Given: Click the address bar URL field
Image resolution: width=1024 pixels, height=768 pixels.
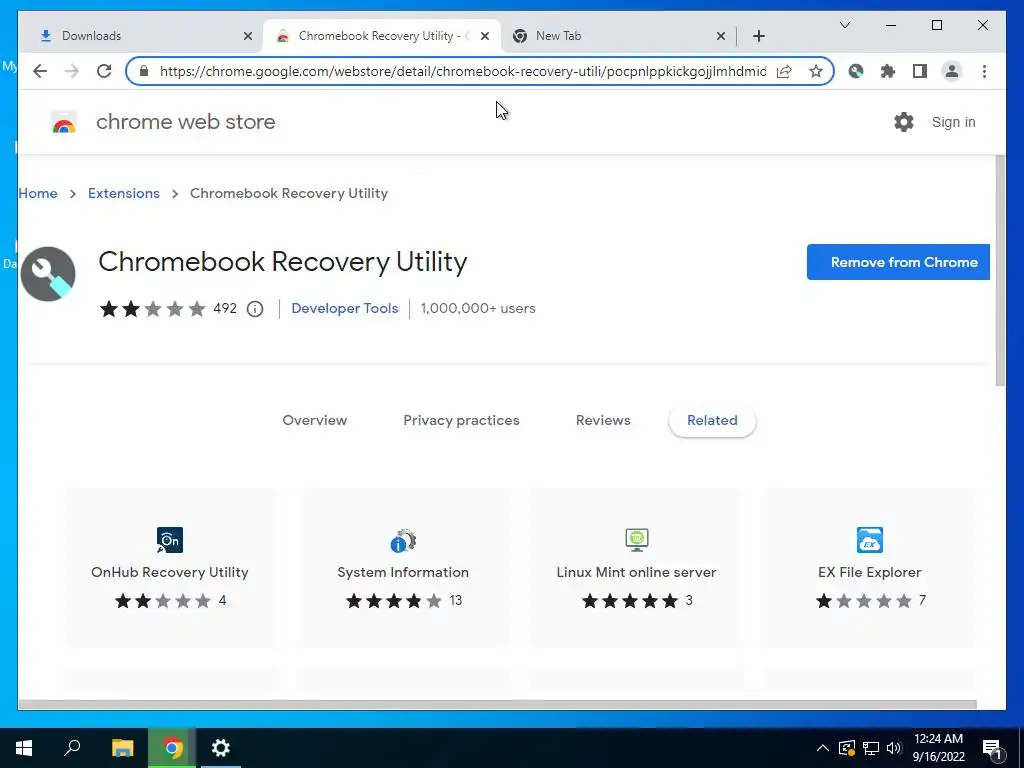Looking at the screenshot, I should 462,71.
